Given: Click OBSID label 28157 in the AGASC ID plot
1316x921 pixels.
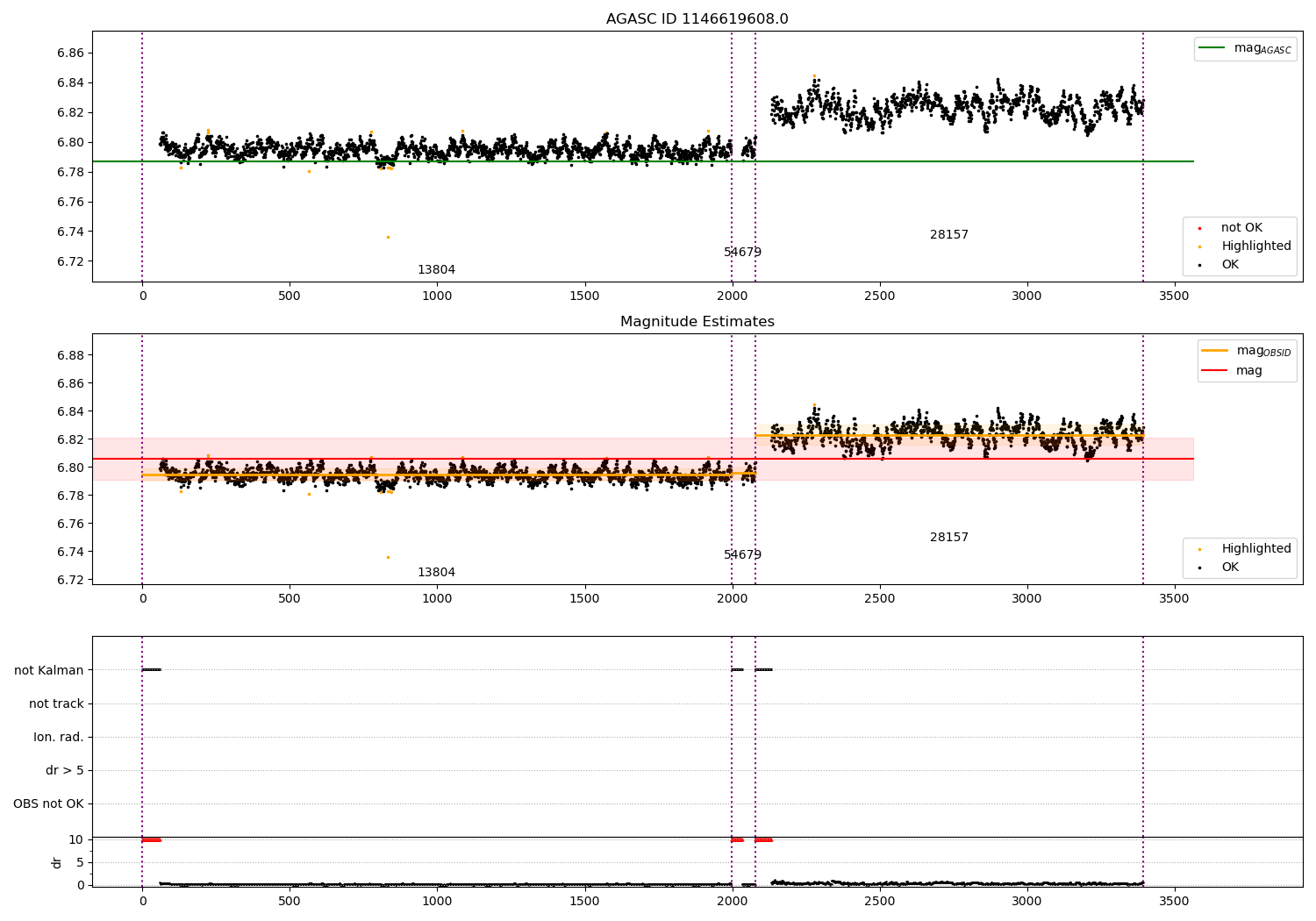Looking at the screenshot, I should coord(949,235).
